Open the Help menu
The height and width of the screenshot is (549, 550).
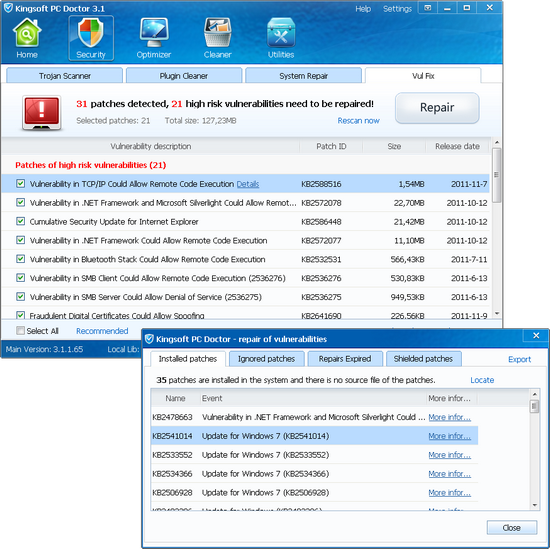point(363,9)
